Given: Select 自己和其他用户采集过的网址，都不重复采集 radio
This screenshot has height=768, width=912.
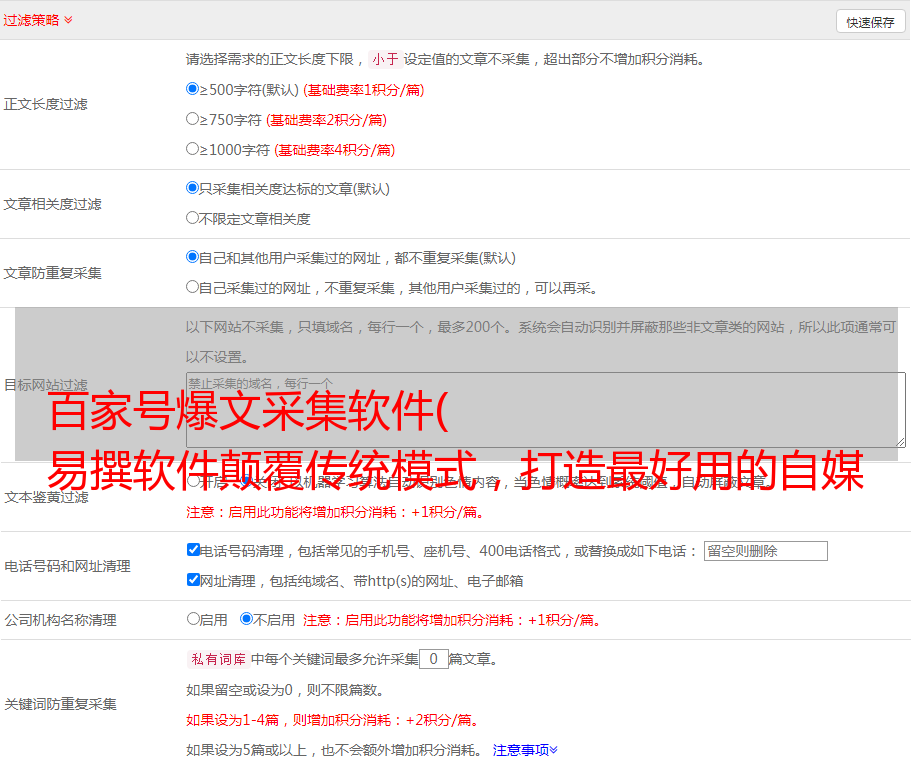Looking at the screenshot, I should (x=192, y=257).
